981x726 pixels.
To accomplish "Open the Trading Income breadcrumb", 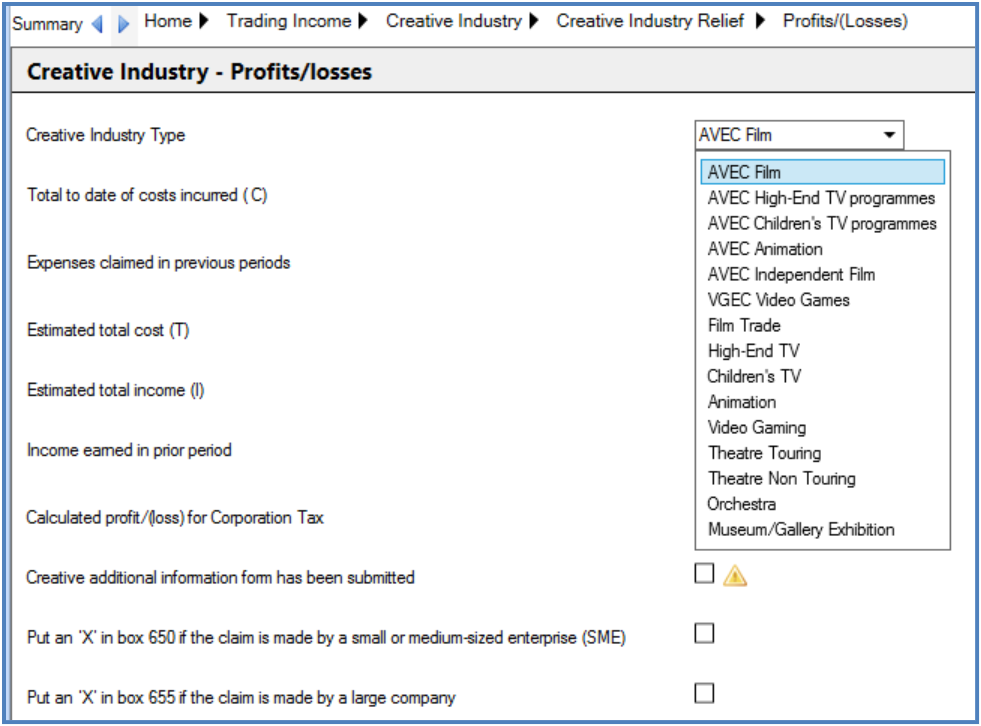I will [288, 21].
